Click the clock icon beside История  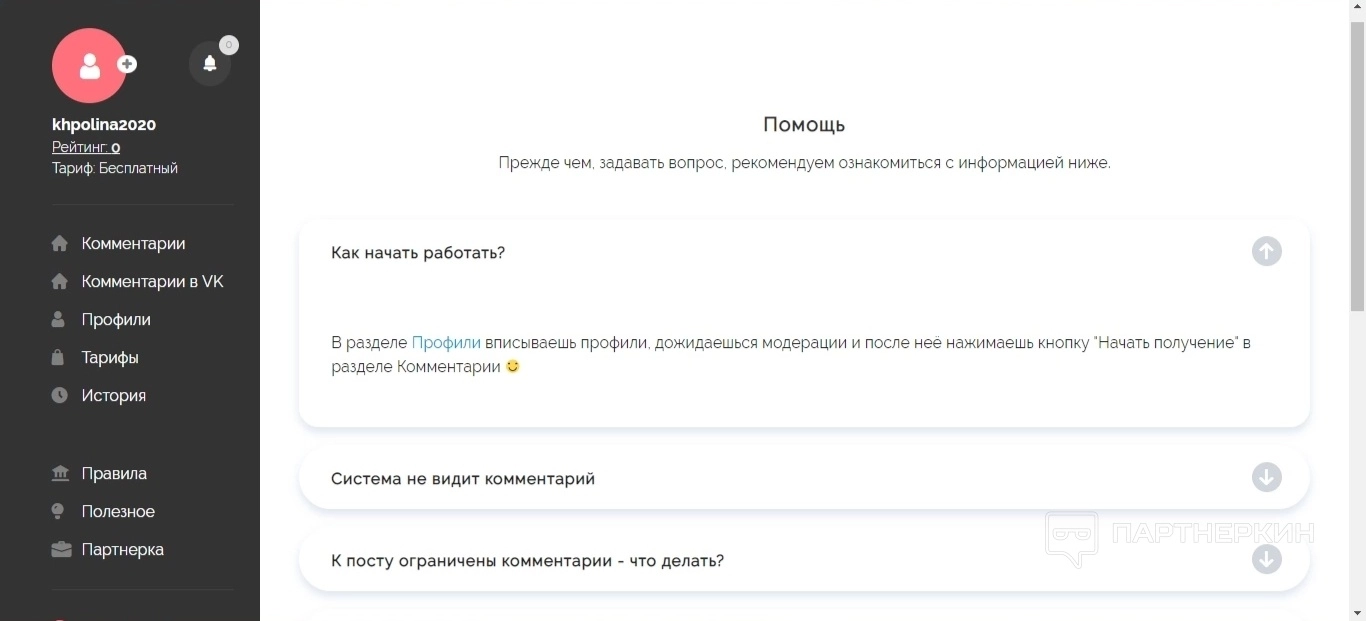click(60, 396)
